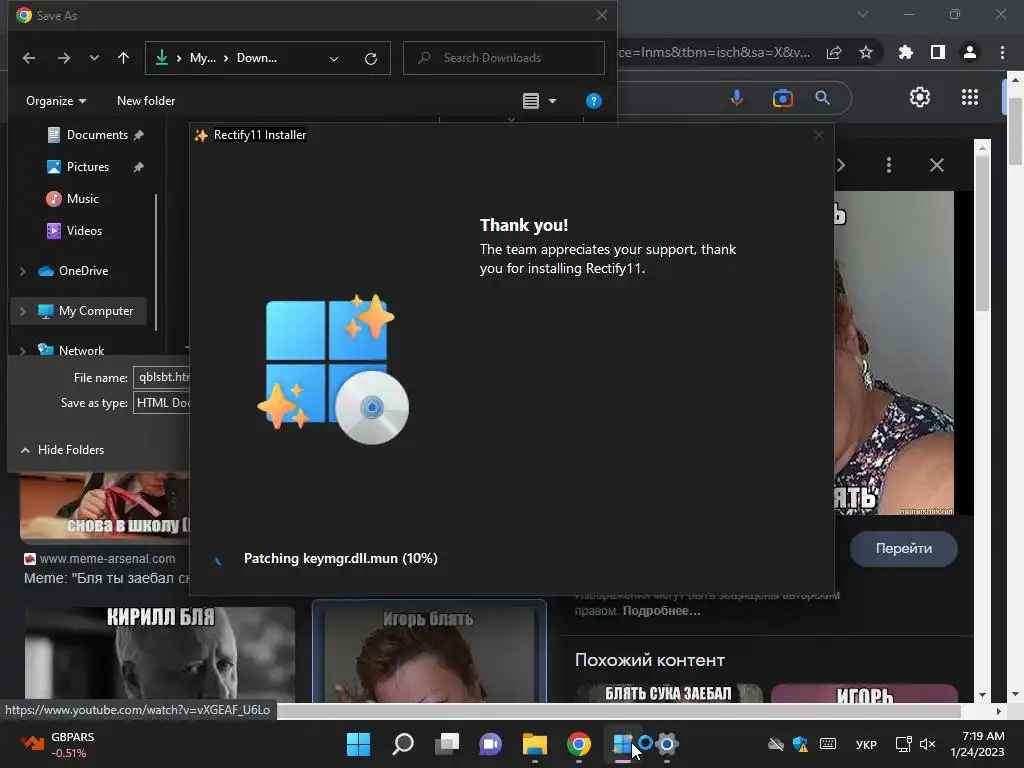This screenshot has height=768, width=1024.
Task: Open Chrome three-dot menu
Action: 1002,52
